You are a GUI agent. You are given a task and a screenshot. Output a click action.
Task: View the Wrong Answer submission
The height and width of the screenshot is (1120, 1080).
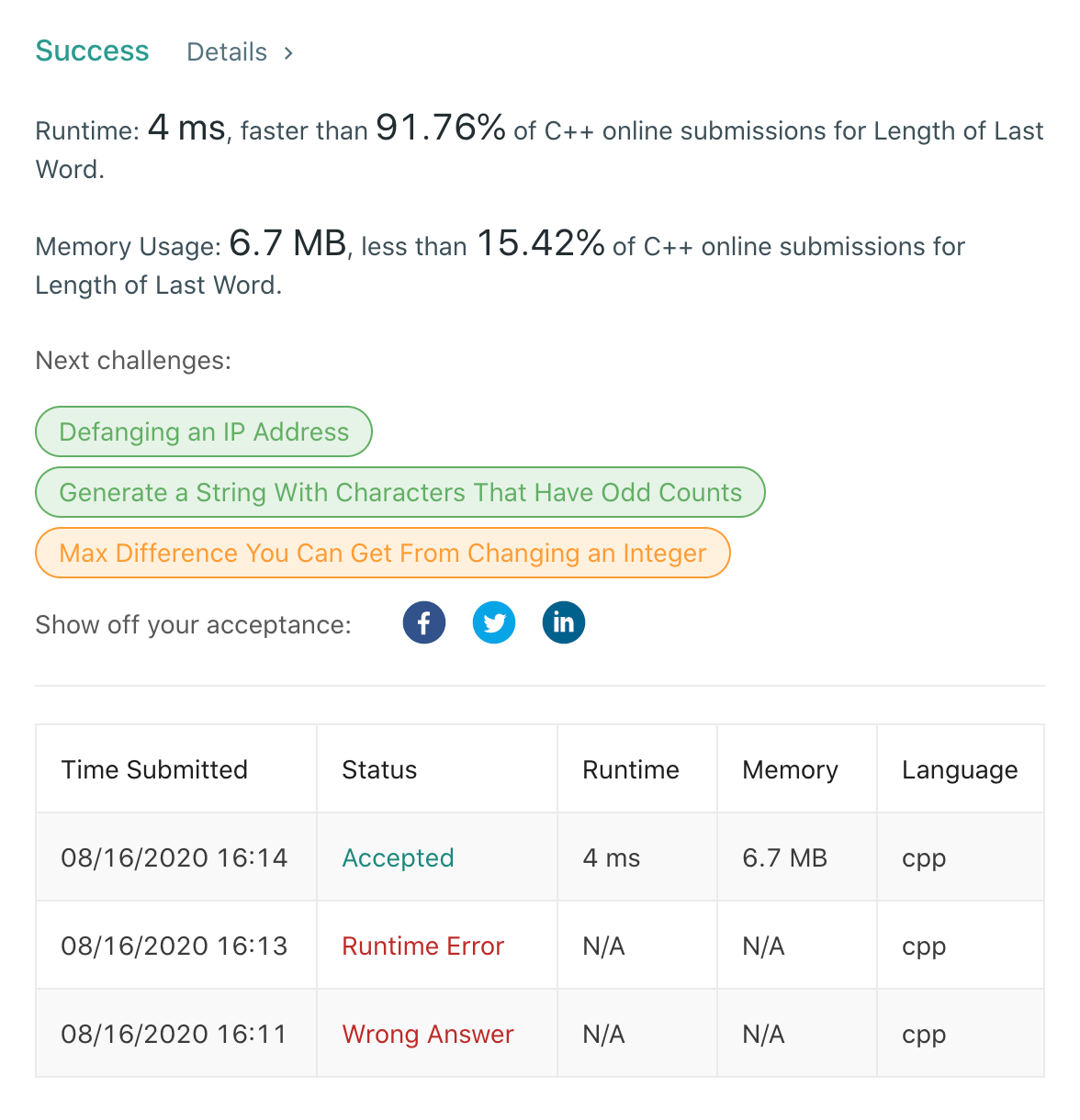click(428, 1034)
